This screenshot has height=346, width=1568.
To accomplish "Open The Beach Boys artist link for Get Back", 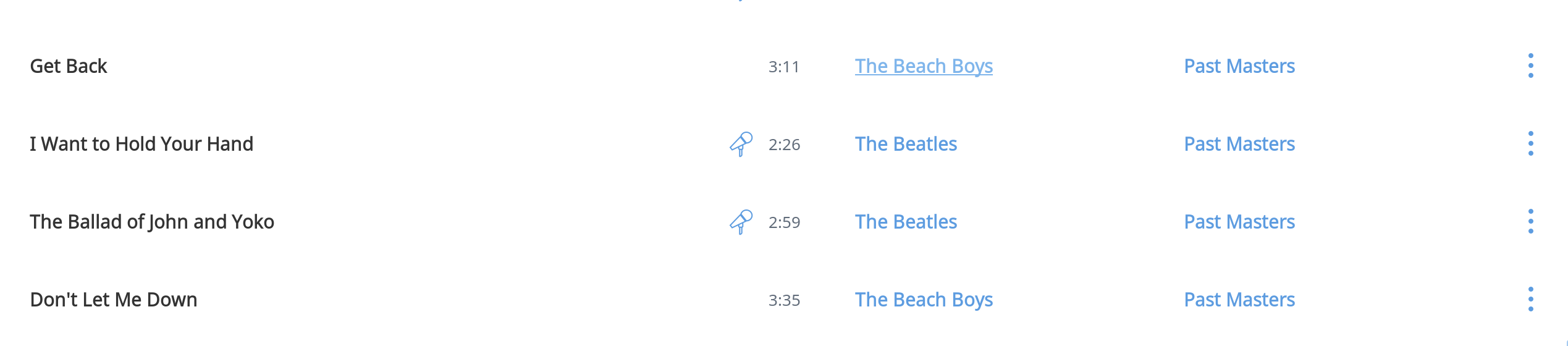I will tap(924, 66).
